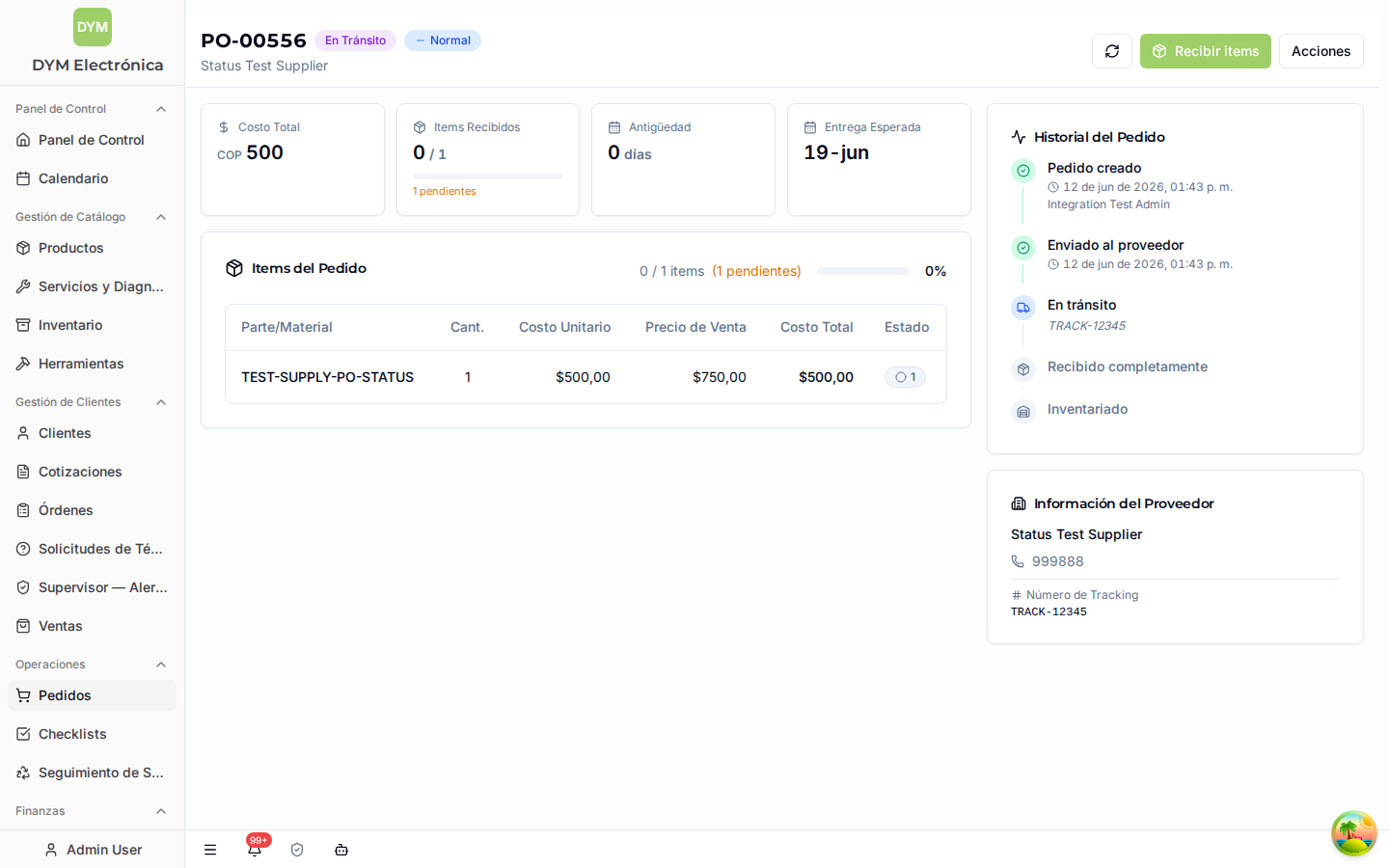Click the italic TRACK-12345 in history
This screenshot has height=868, width=1389.
point(1086,326)
